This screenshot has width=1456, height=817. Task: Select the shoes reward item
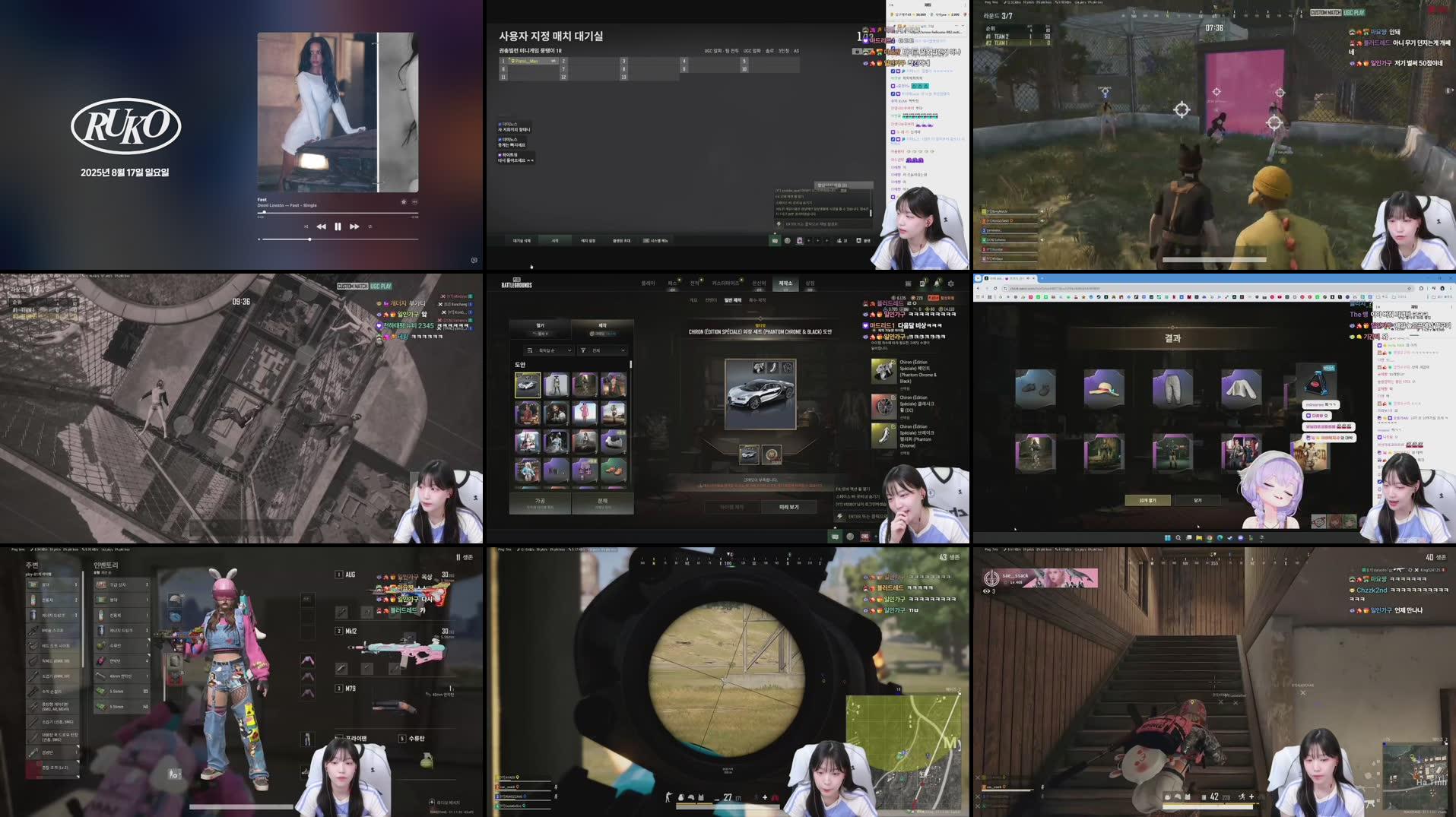(x=1036, y=388)
